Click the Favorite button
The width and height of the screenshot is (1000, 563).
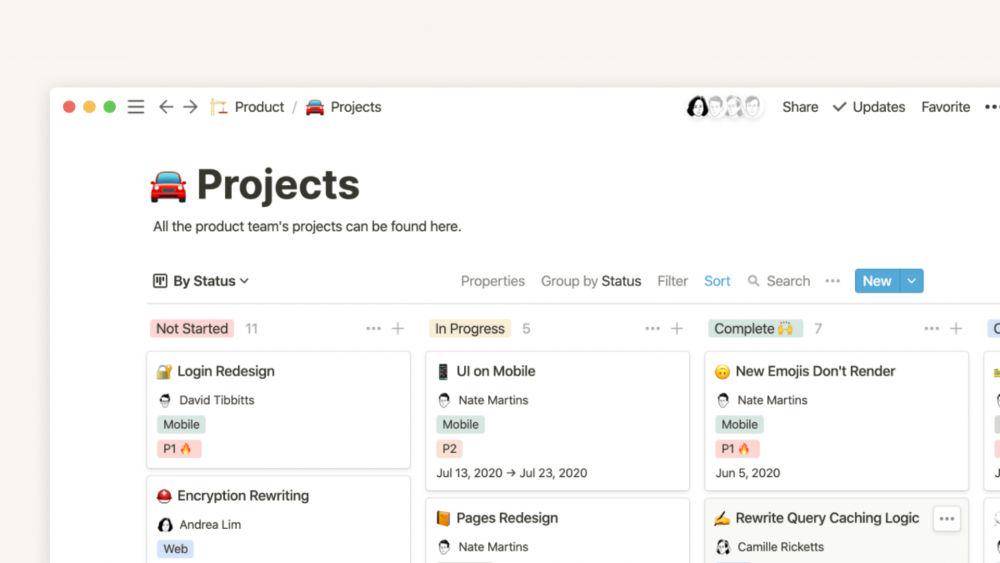[x=945, y=107]
